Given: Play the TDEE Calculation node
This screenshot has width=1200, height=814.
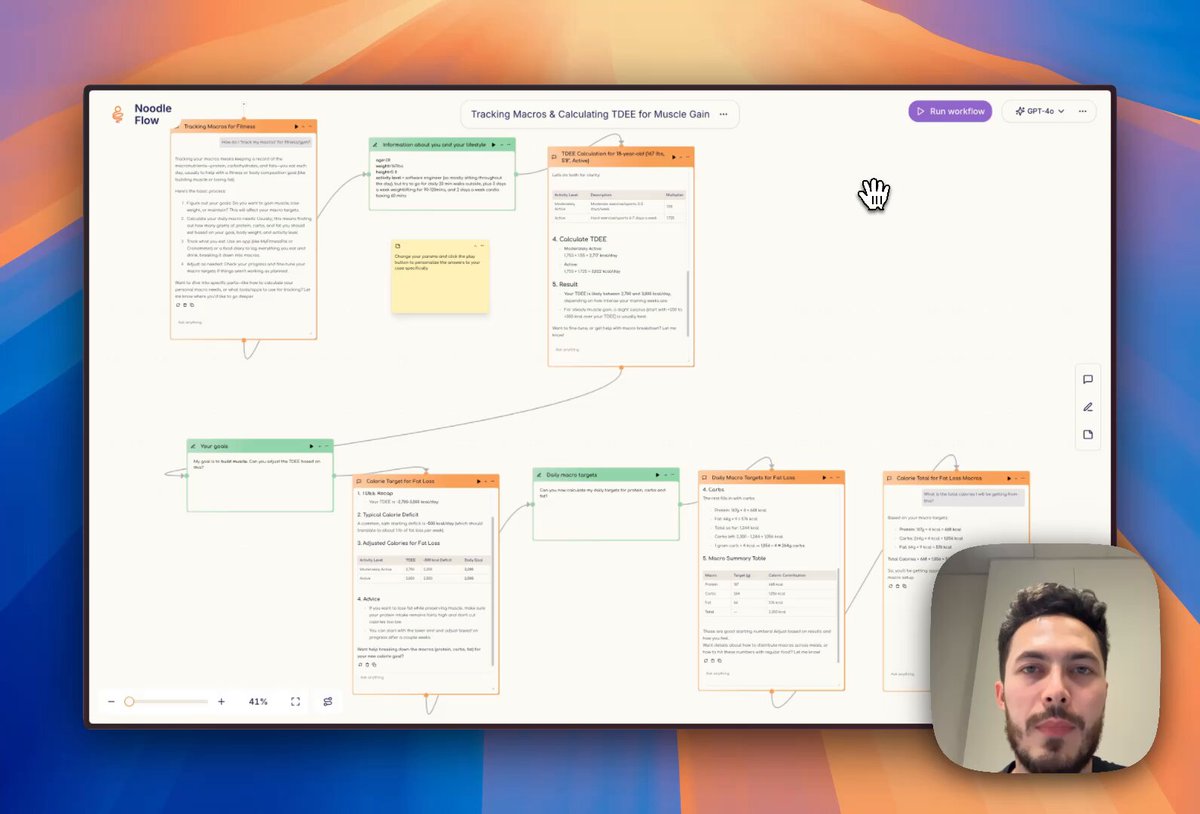Looking at the screenshot, I should point(673,156).
